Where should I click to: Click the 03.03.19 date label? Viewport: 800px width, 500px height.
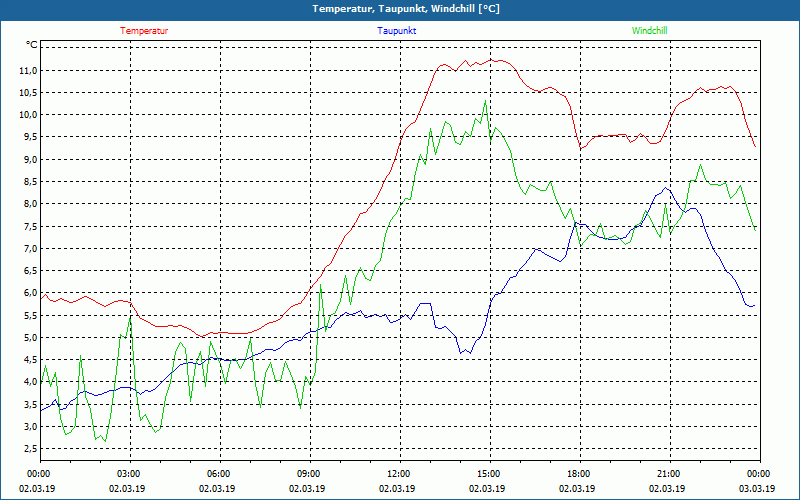[x=756, y=489]
